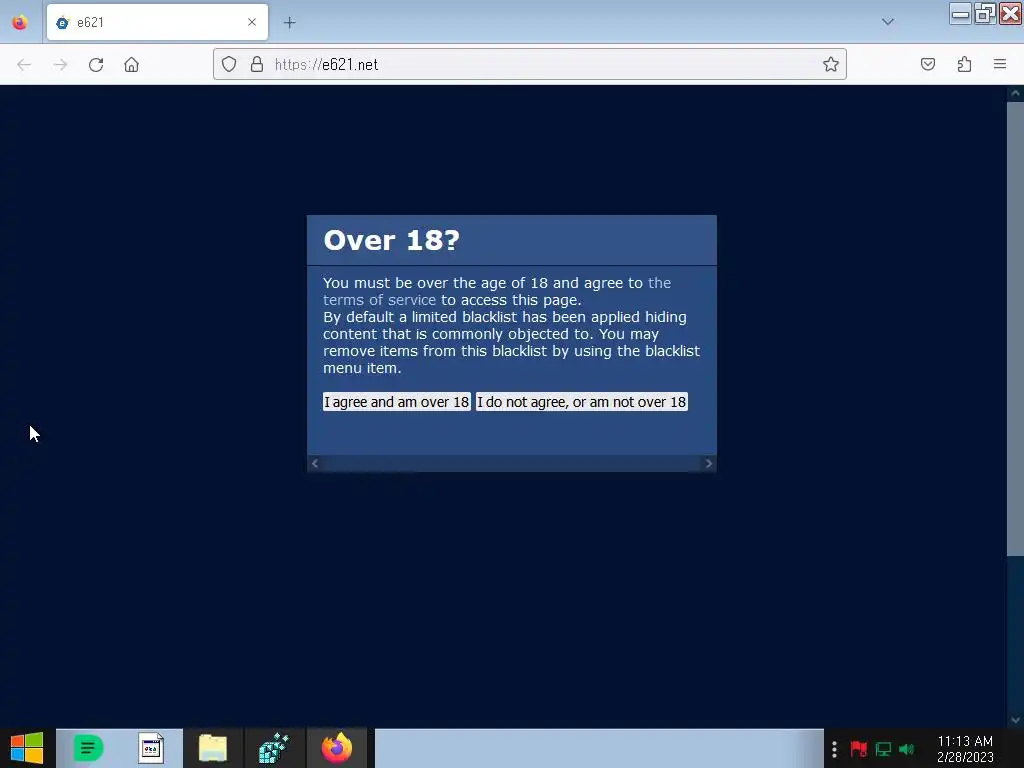1024x768 pixels.
Task: Click the URL address field
Action: pyautogui.click(x=529, y=64)
